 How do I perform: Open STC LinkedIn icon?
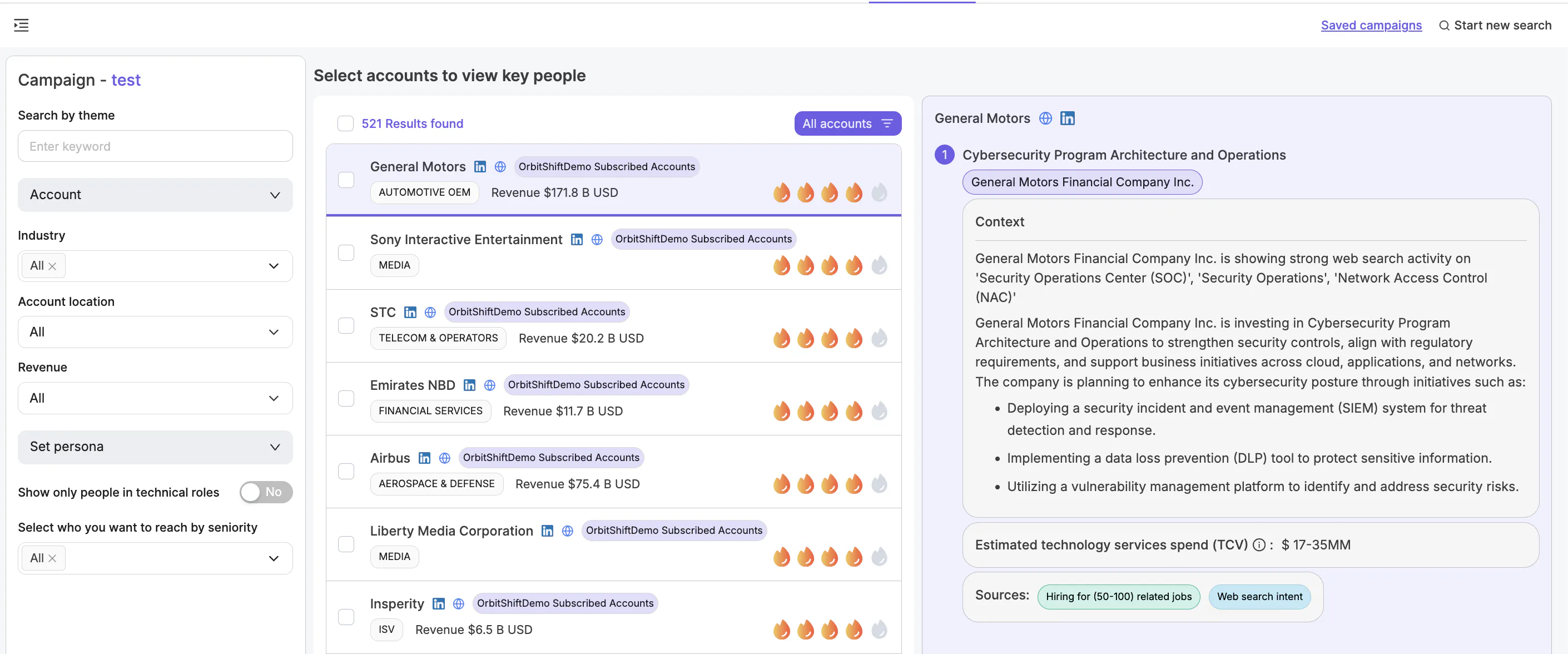(410, 312)
